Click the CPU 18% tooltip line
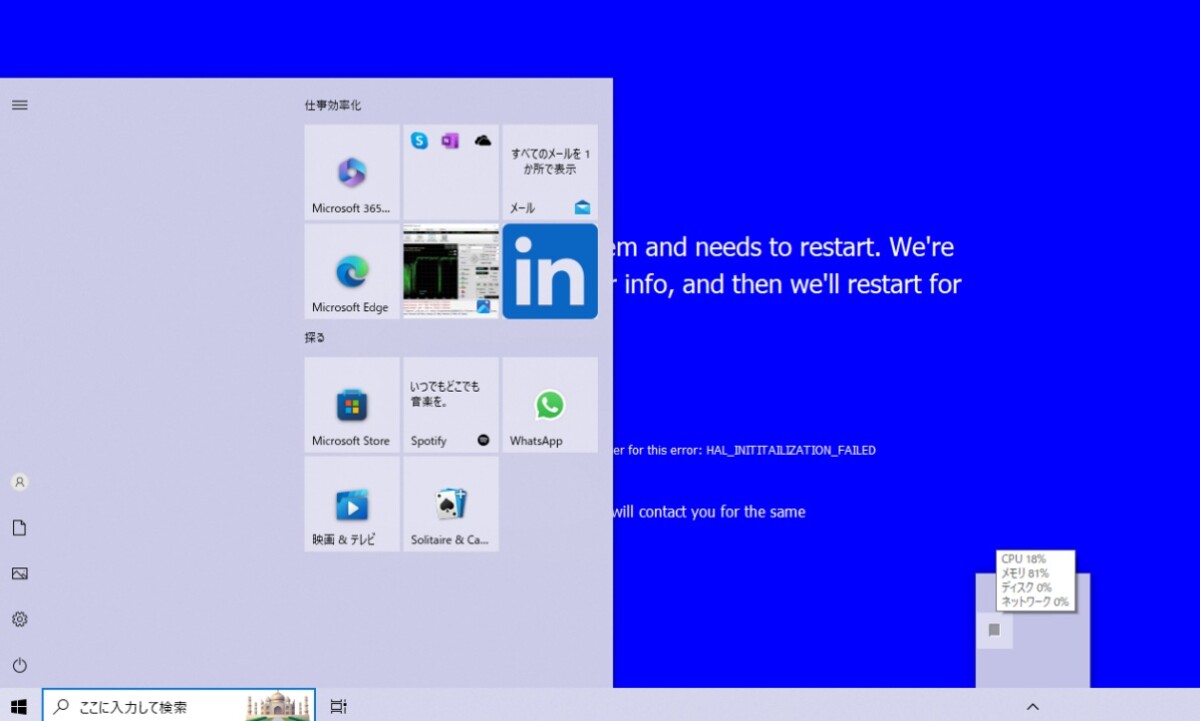This screenshot has width=1200, height=721. click(x=1024, y=560)
